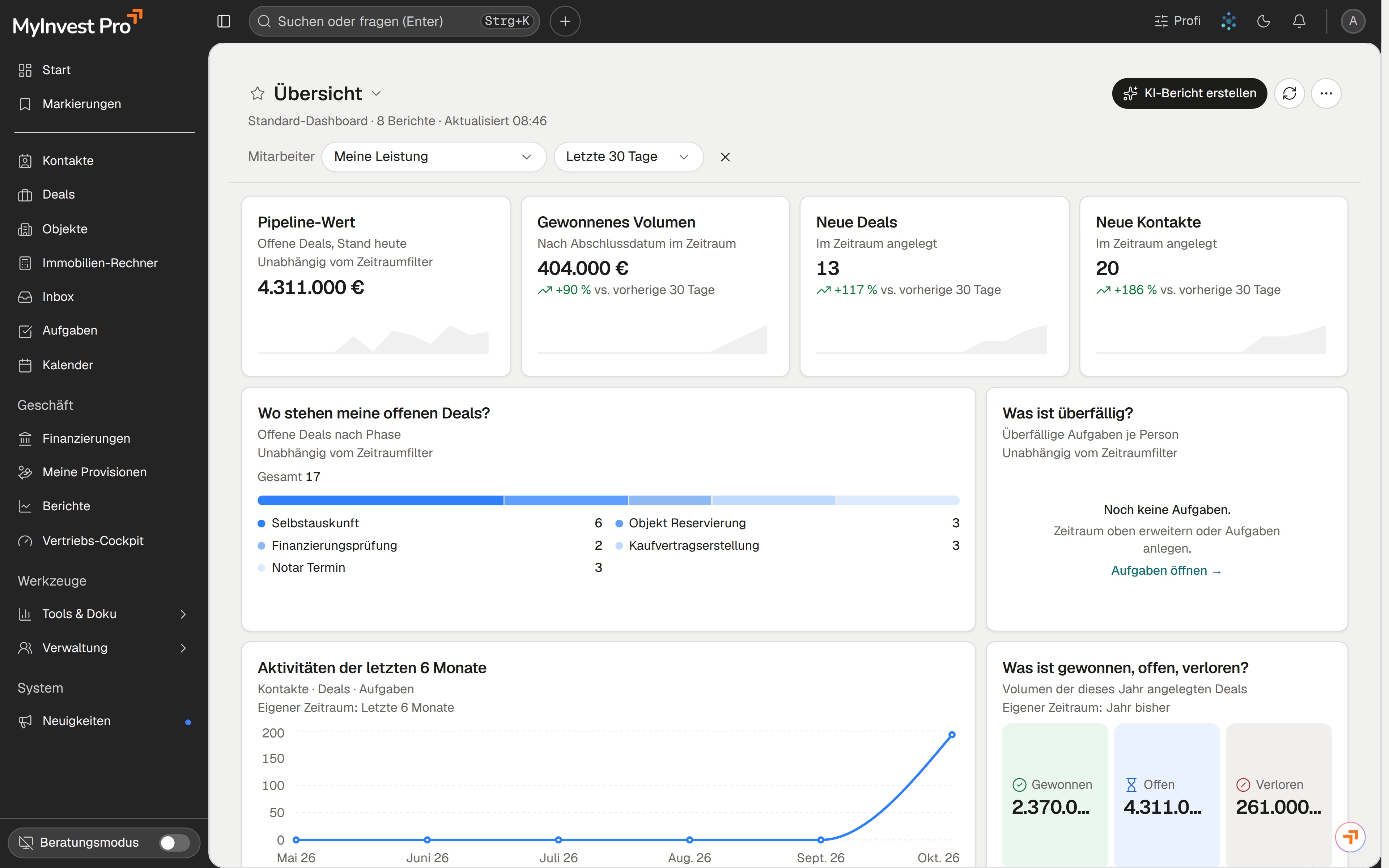This screenshot has height=868, width=1389.
Task: Clear filters with the X icon
Action: pyautogui.click(x=725, y=157)
